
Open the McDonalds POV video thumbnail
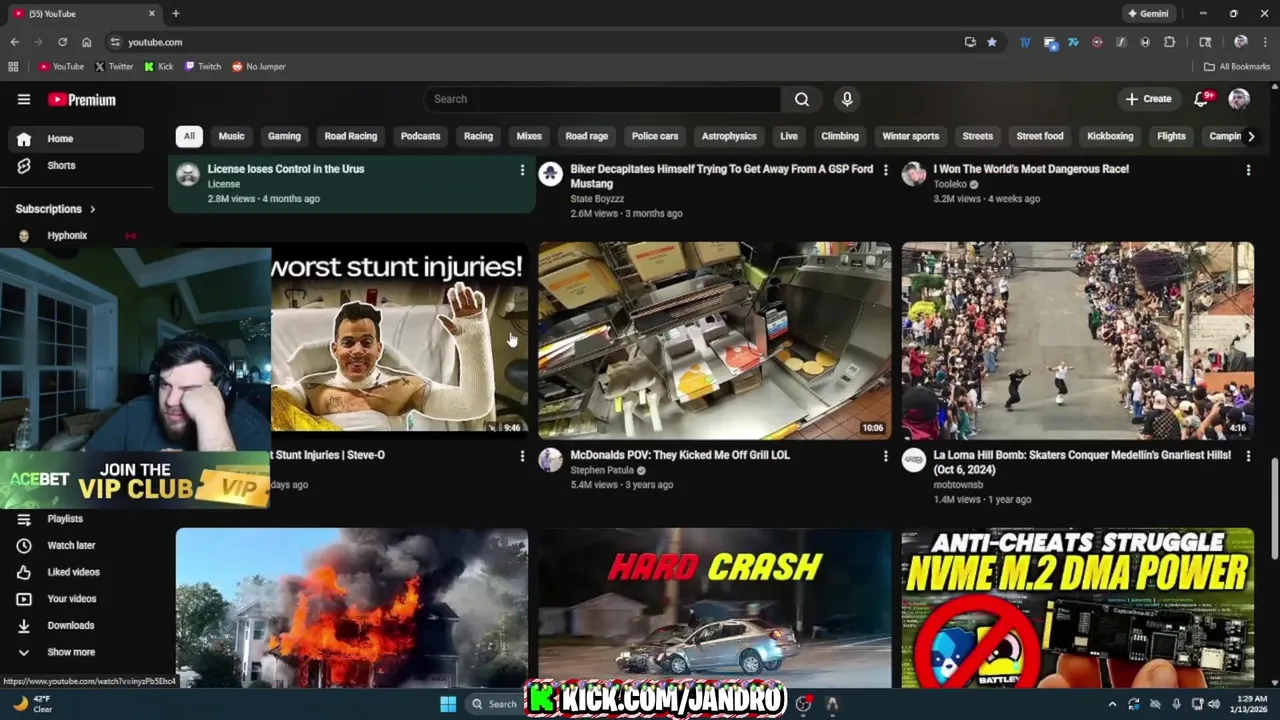(x=714, y=340)
